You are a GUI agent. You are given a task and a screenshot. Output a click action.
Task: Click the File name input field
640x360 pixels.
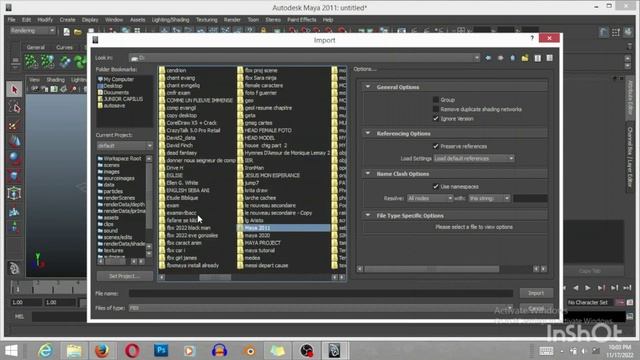[x=321, y=293]
